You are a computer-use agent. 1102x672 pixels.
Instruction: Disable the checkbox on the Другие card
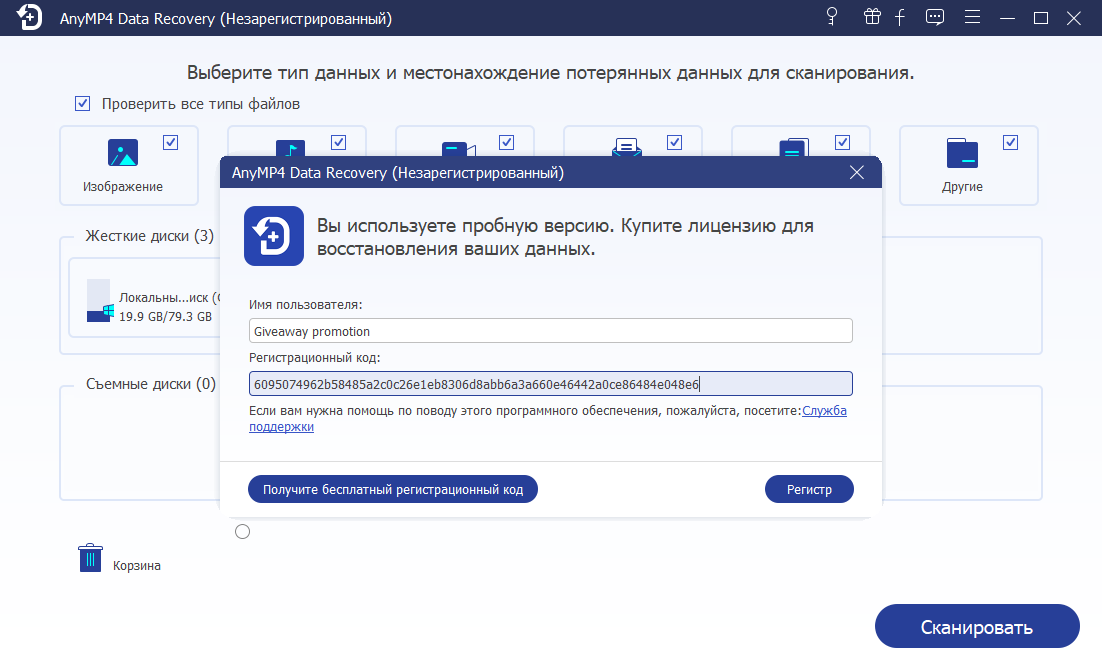(x=1011, y=141)
